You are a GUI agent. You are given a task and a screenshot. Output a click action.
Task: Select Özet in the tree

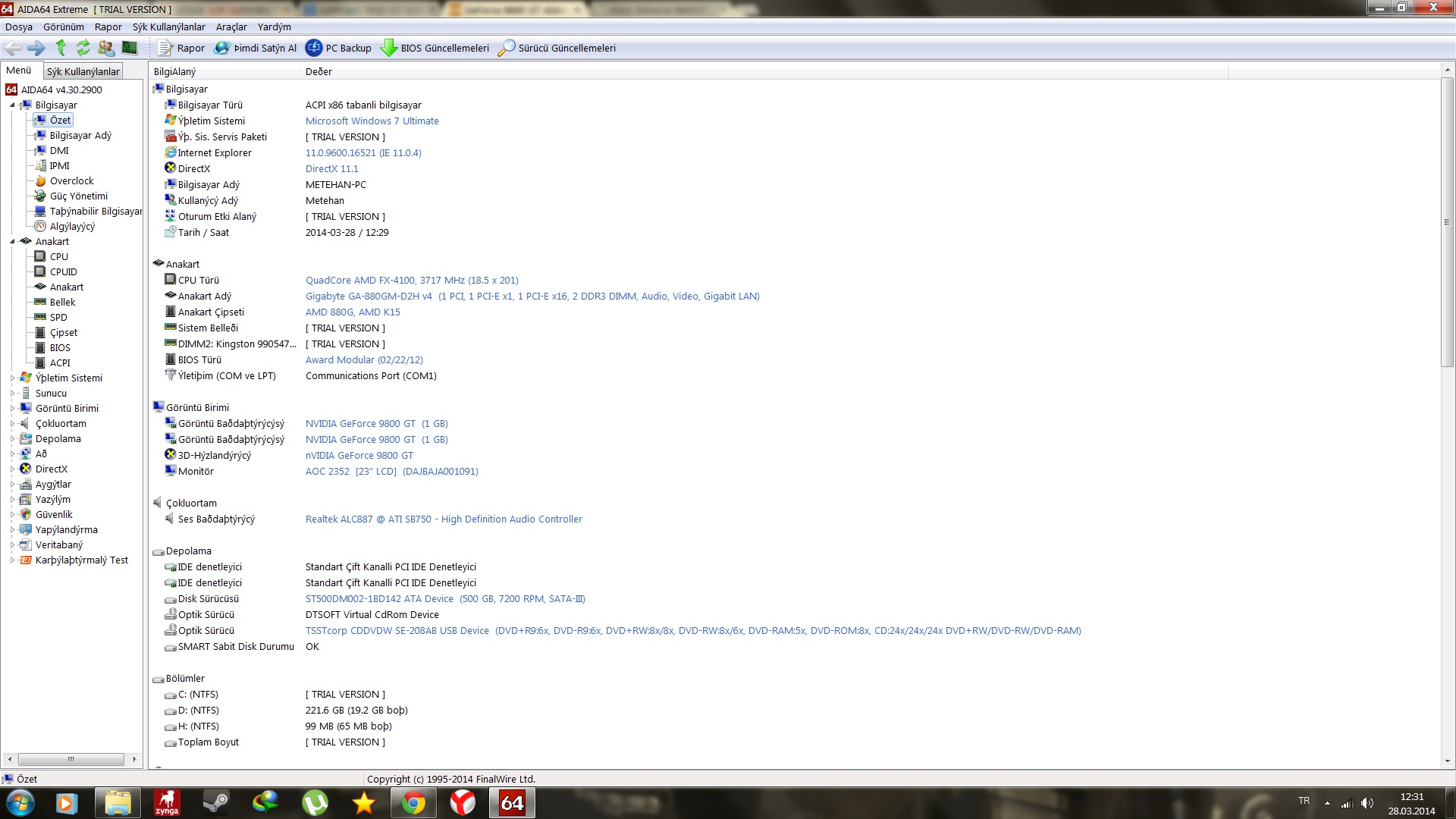60,120
